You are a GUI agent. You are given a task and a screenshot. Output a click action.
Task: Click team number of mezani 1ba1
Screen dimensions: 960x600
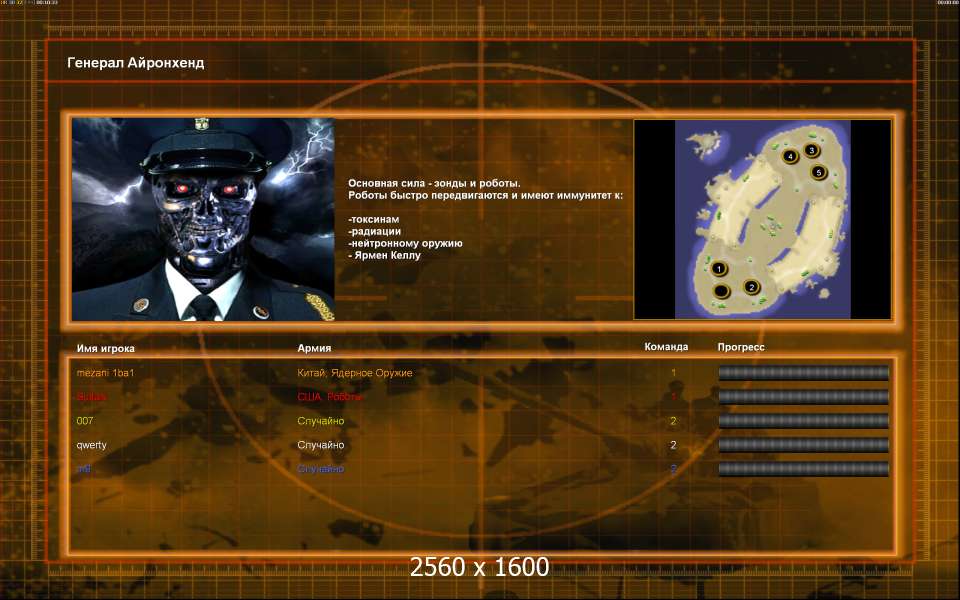pos(673,373)
